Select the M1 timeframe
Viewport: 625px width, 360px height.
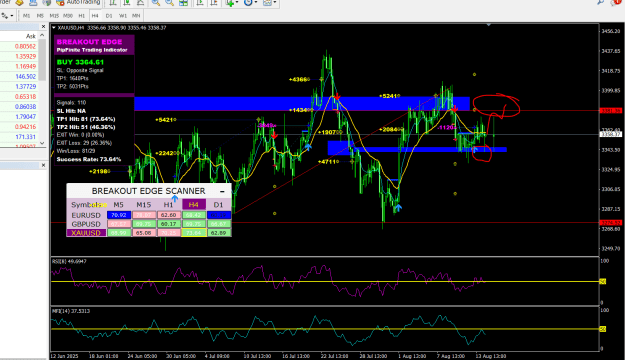point(26,16)
